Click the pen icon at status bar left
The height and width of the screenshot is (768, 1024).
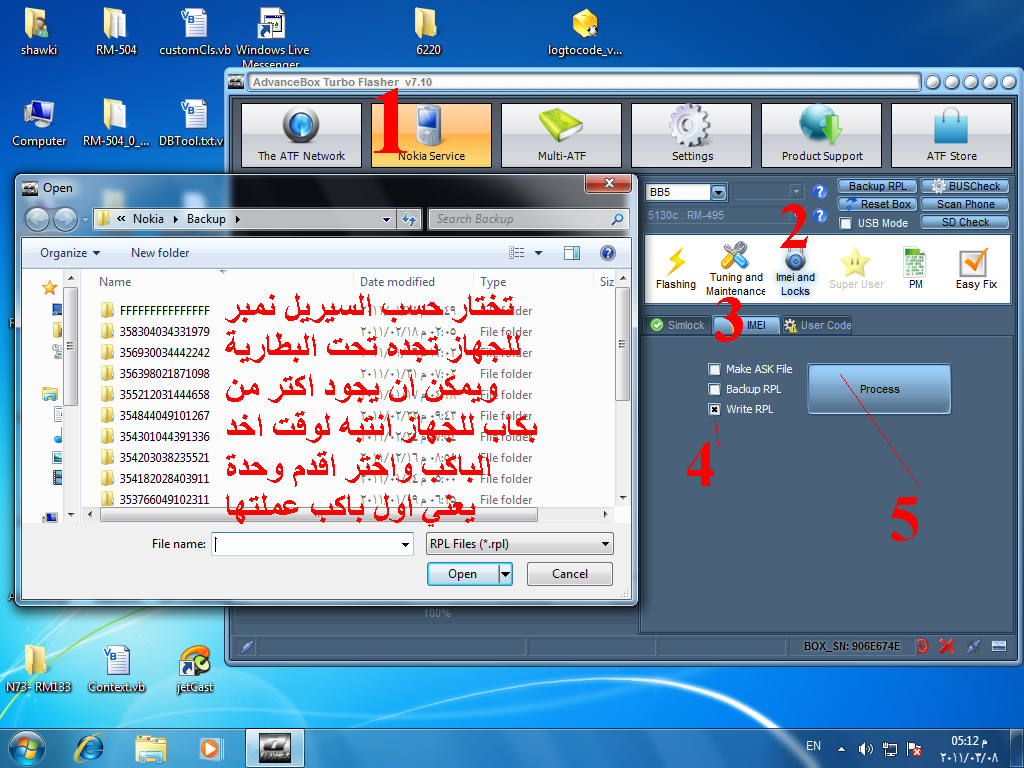pyautogui.click(x=246, y=647)
